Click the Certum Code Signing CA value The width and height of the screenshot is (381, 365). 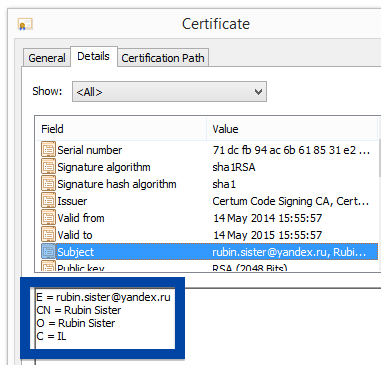point(291,201)
